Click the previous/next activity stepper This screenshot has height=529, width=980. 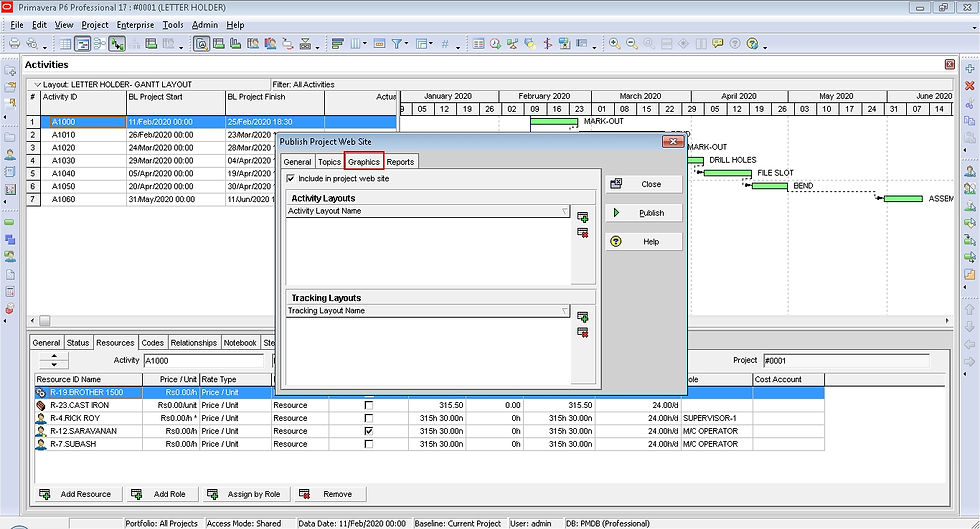(54, 360)
